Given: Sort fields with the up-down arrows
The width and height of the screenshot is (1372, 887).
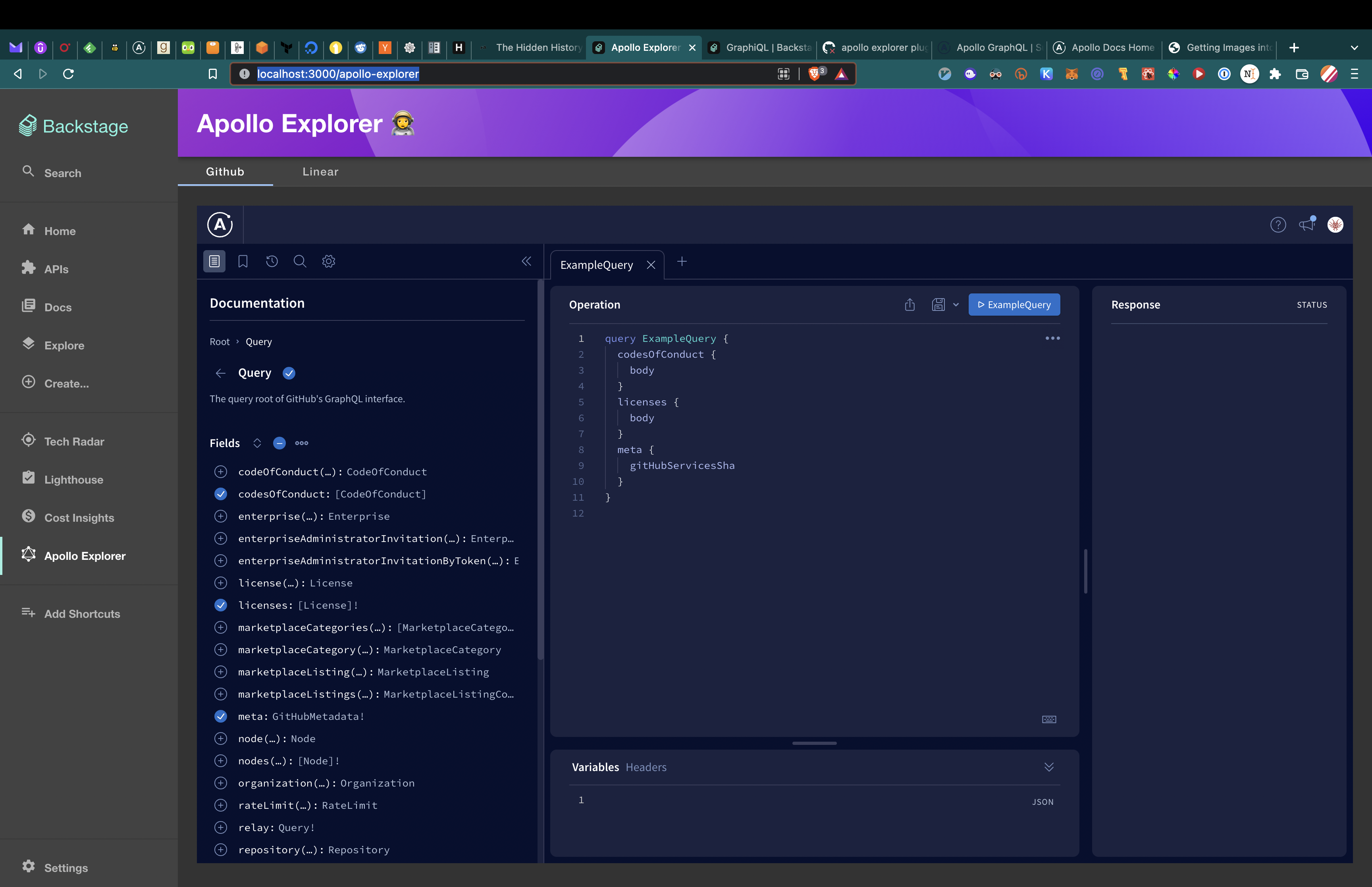Looking at the screenshot, I should coord(257,443).
